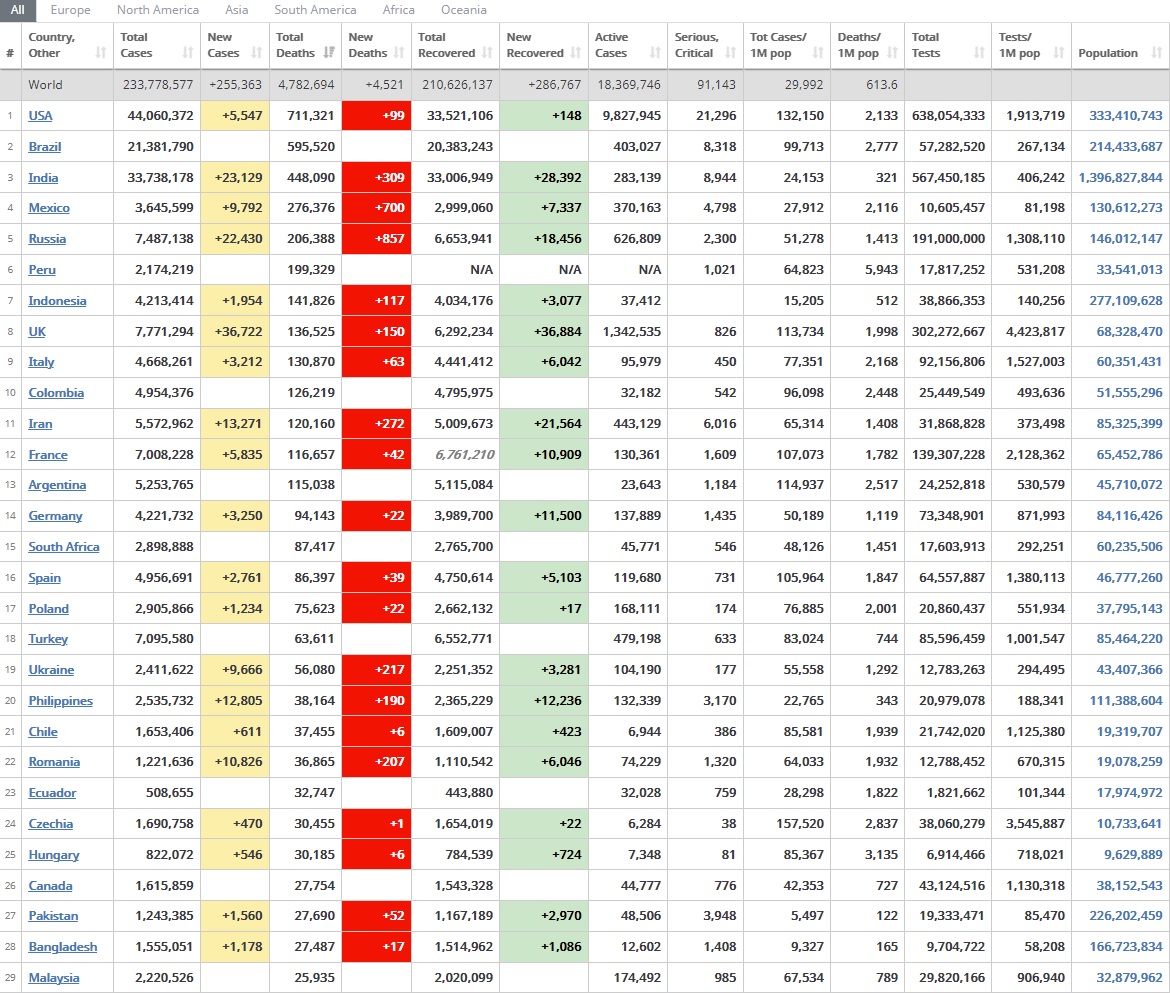Open the Poland country link
The image size is (1170, 993).
49,609
